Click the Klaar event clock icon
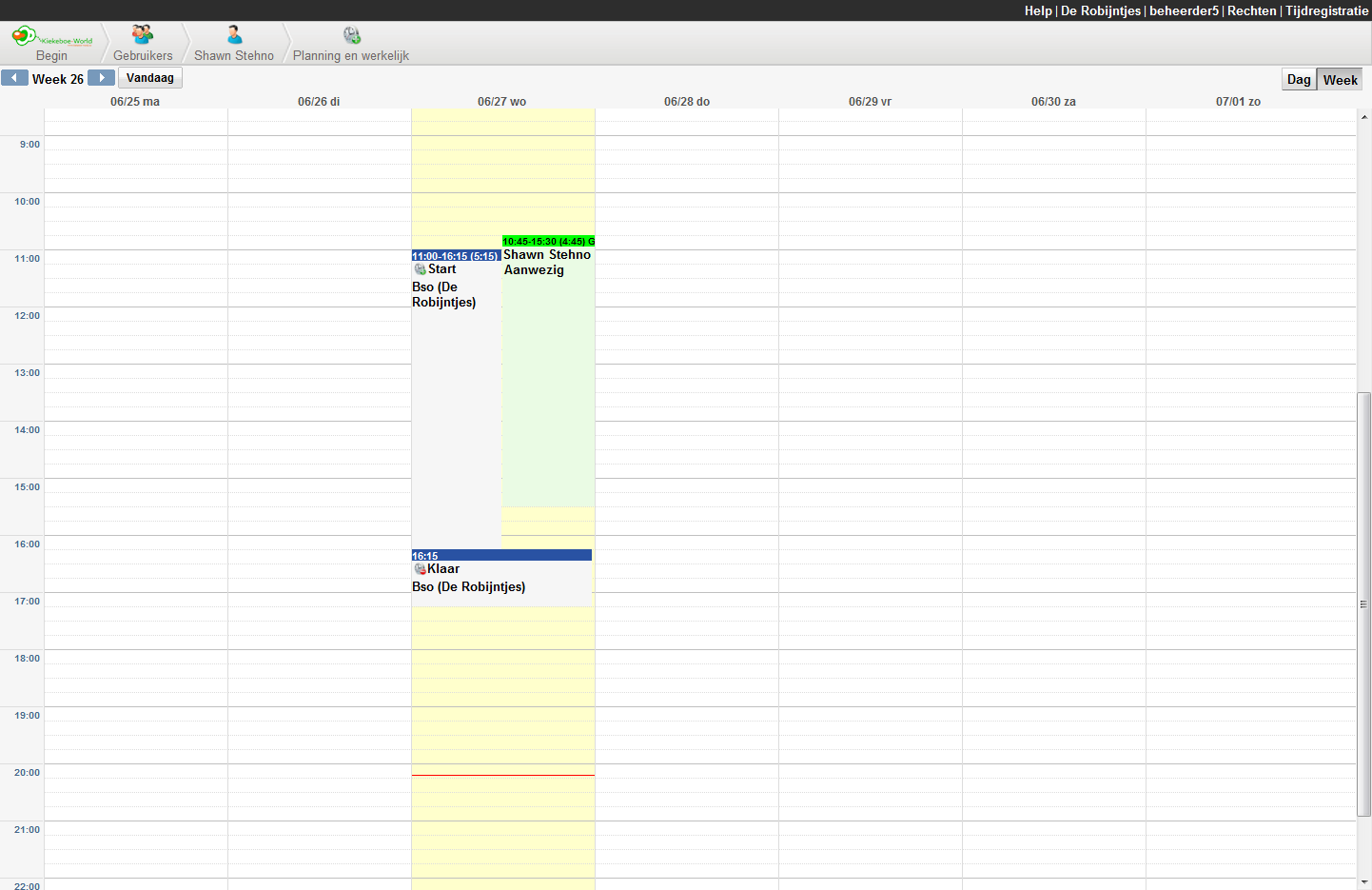 420,569
